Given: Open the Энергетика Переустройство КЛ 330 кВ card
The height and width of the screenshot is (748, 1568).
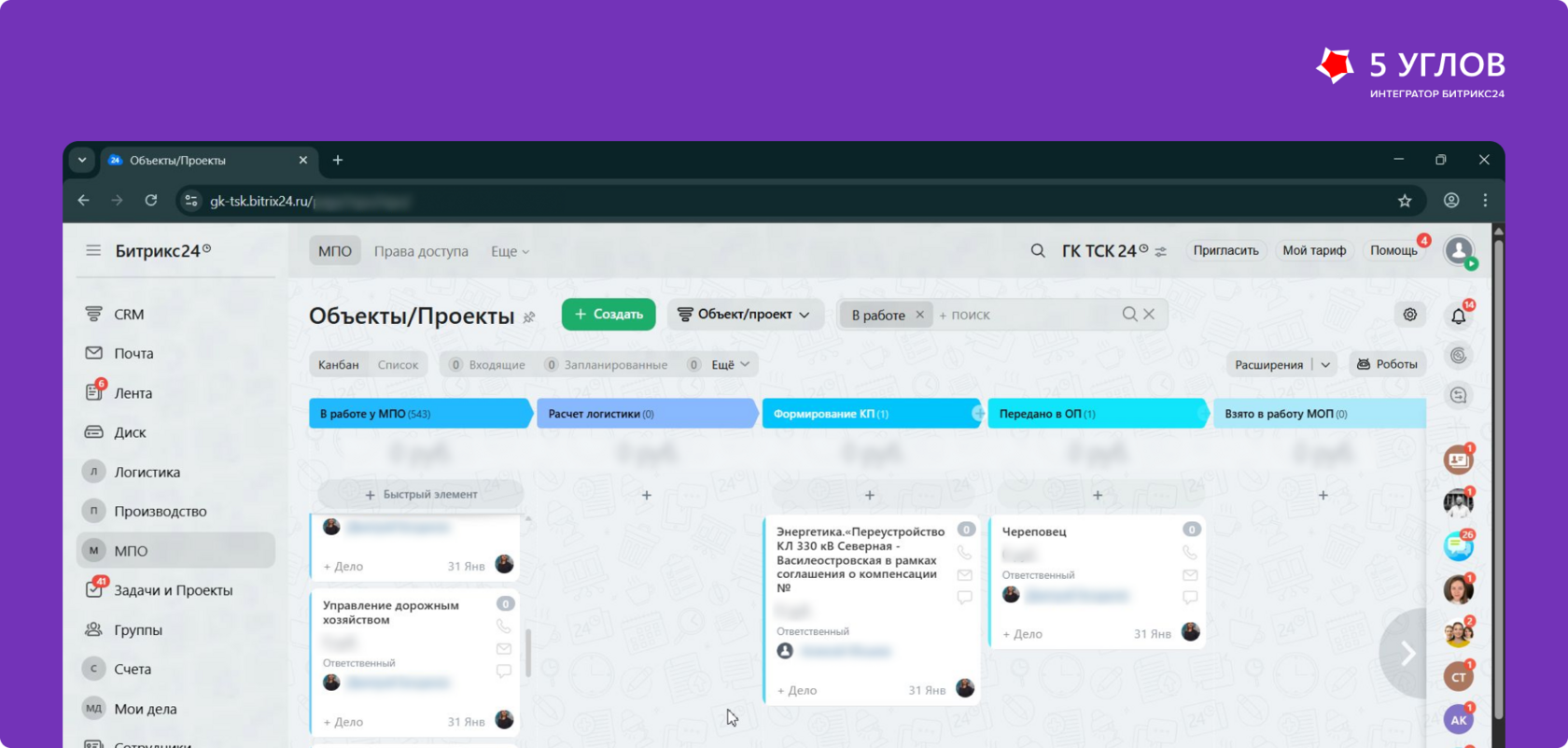Looking at the screenshot, I should tap(861, 560).
